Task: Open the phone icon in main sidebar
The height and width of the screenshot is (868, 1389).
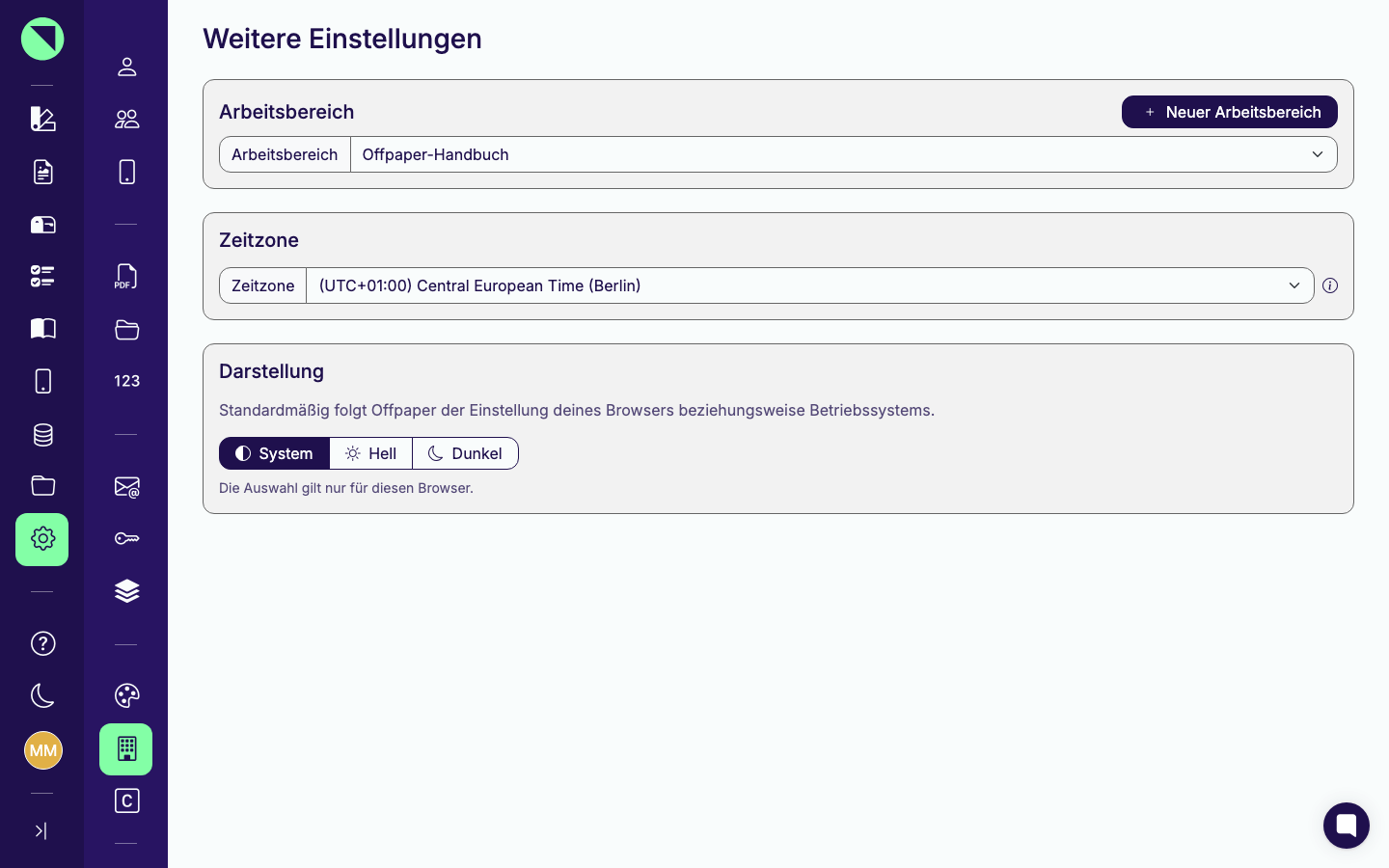Action: pyautogui.click(x=42, y=381)
